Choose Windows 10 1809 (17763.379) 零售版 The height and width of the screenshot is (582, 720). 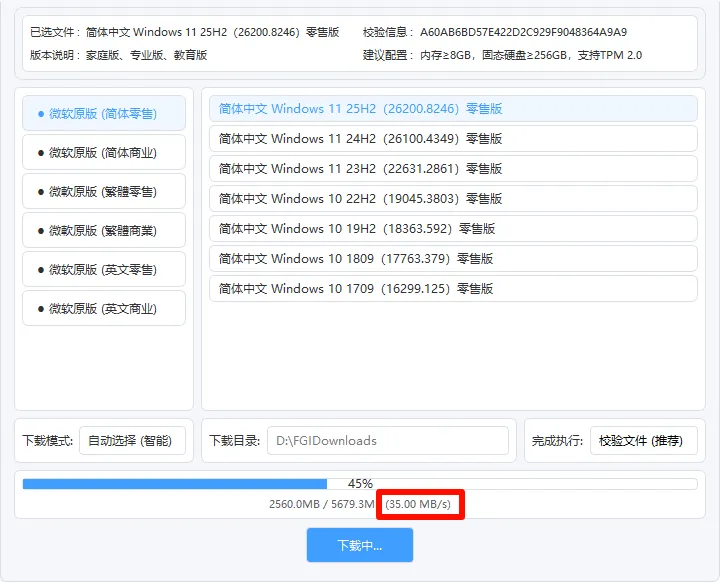453,259
